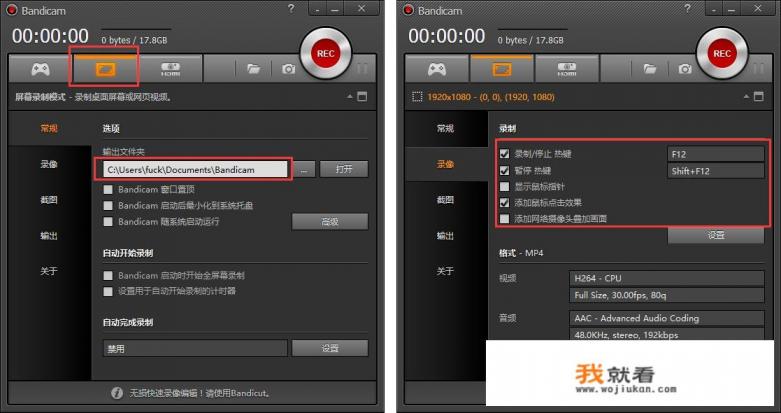781x413 pixels.
Task: Click camera screenshot icon in right window
Action: pos(685,69)
